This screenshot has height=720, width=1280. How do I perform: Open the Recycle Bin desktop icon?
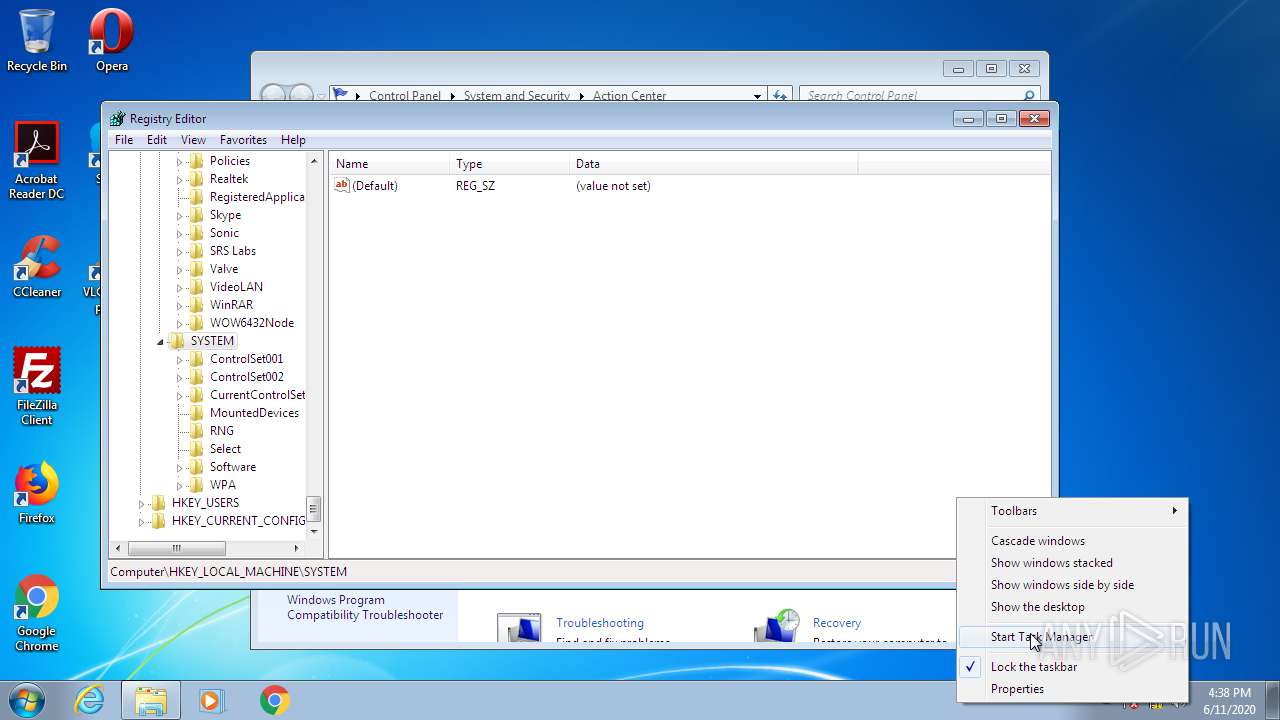[x=37, y=41]
